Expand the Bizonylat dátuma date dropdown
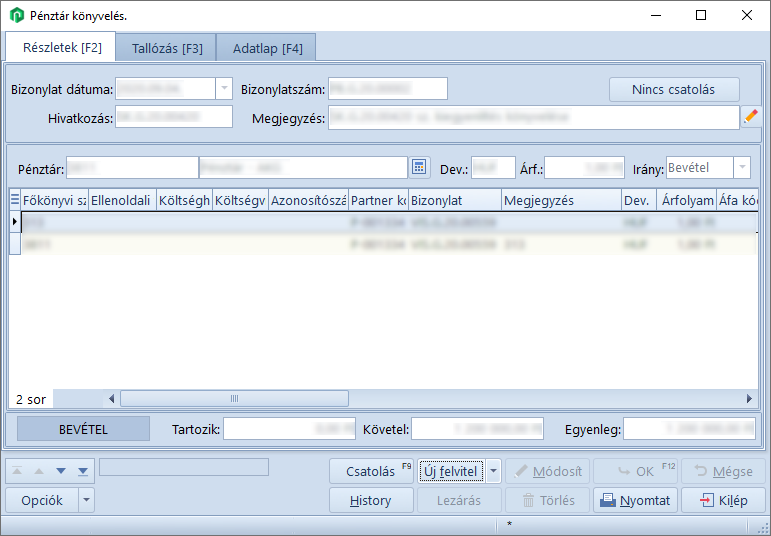The height and width of the screenshot is (536, 771). pyautogui.click(x=223, y=89)
